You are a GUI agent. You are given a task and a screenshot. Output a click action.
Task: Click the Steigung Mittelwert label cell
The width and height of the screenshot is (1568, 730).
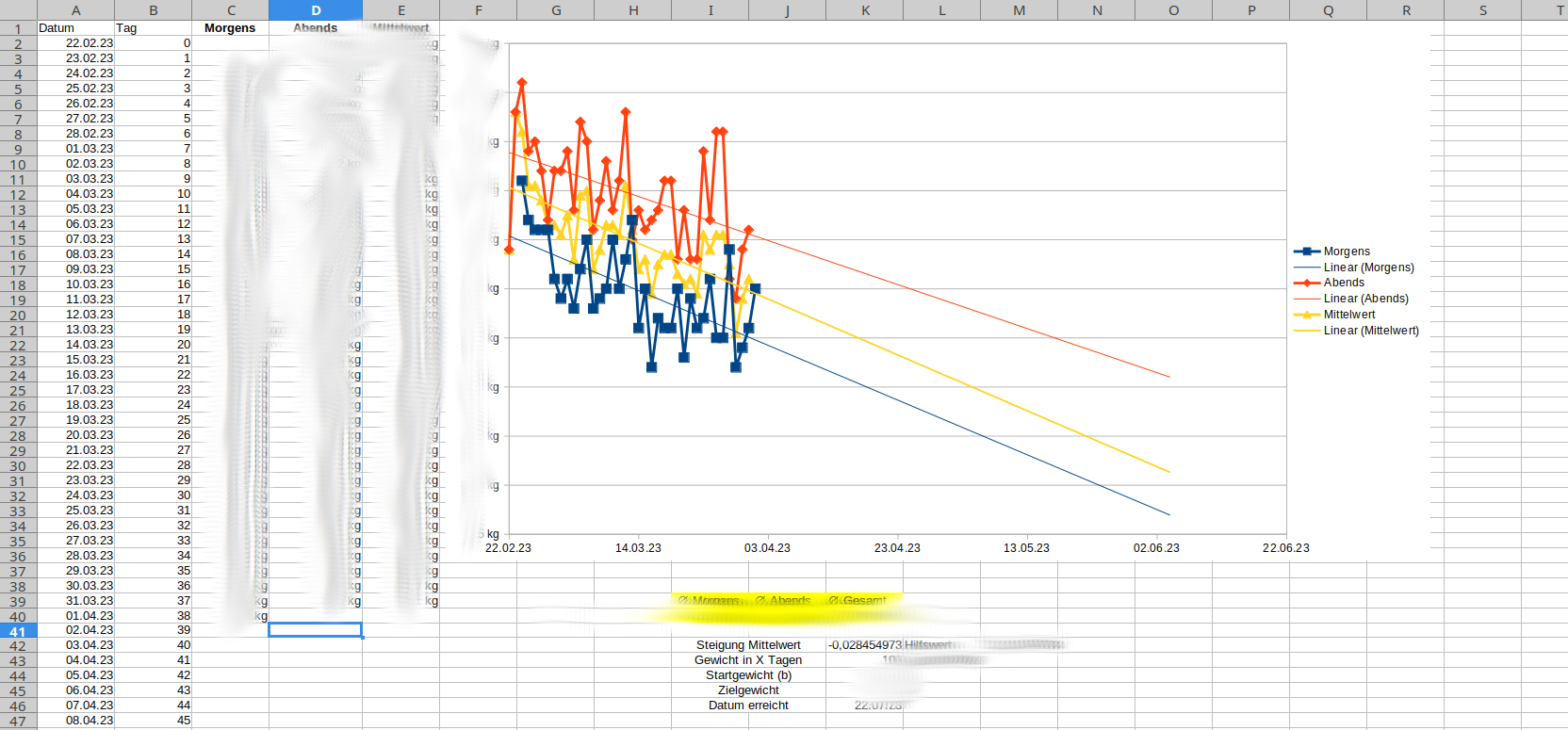click(748, 645)
